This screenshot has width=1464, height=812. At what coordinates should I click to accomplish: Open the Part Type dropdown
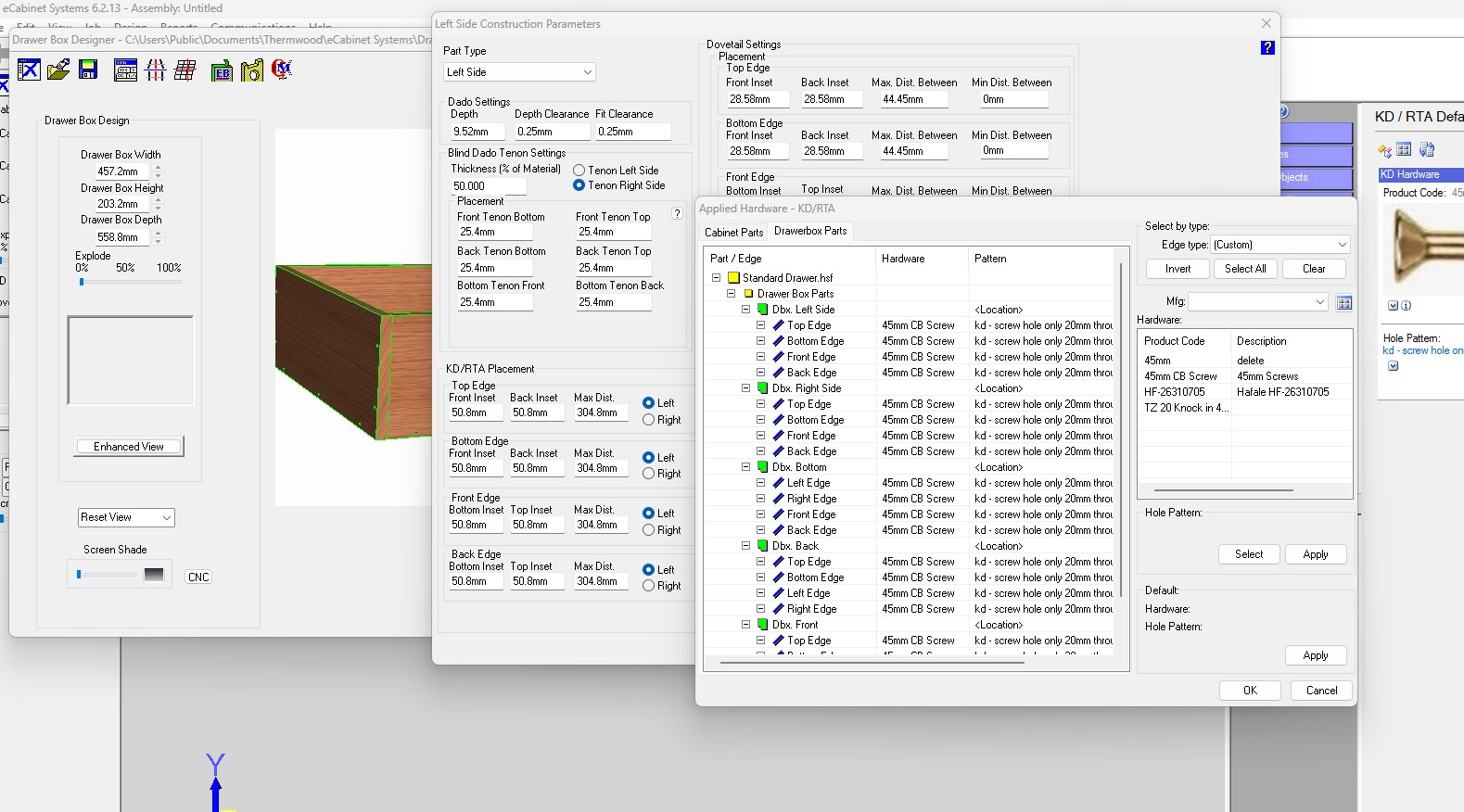click(x=519, y=72)
